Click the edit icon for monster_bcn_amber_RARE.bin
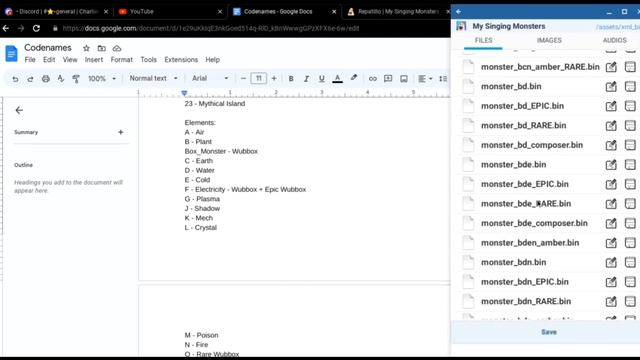Image resolution: width=640 pixels, height=360 pixels. click(x=611, y=67)
